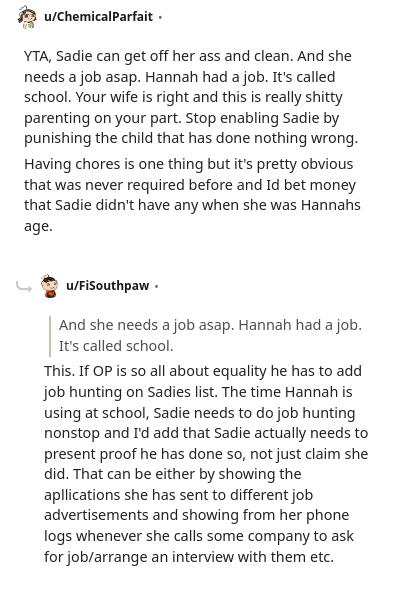Open u/FiSouthpaw's avatar image

click(49, 286)
